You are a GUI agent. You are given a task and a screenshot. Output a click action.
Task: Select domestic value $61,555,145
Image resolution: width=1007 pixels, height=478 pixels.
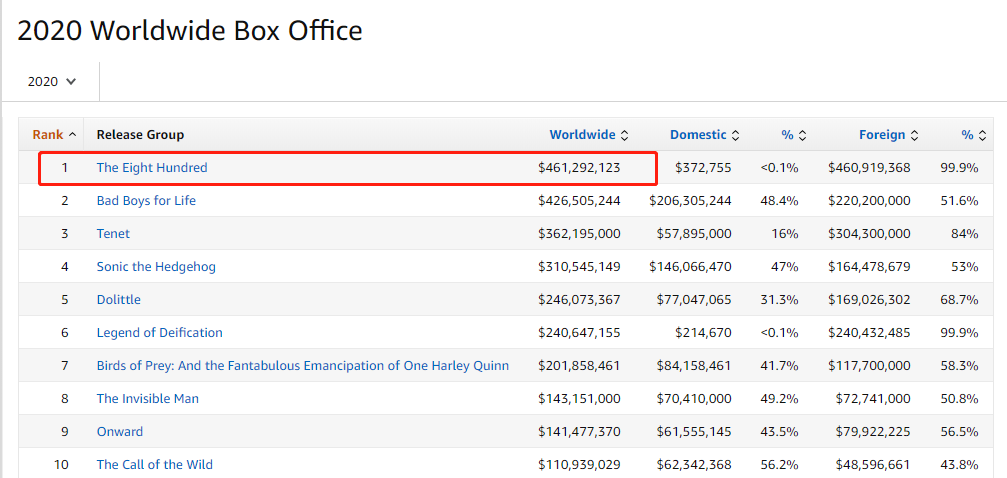(694, 431)
